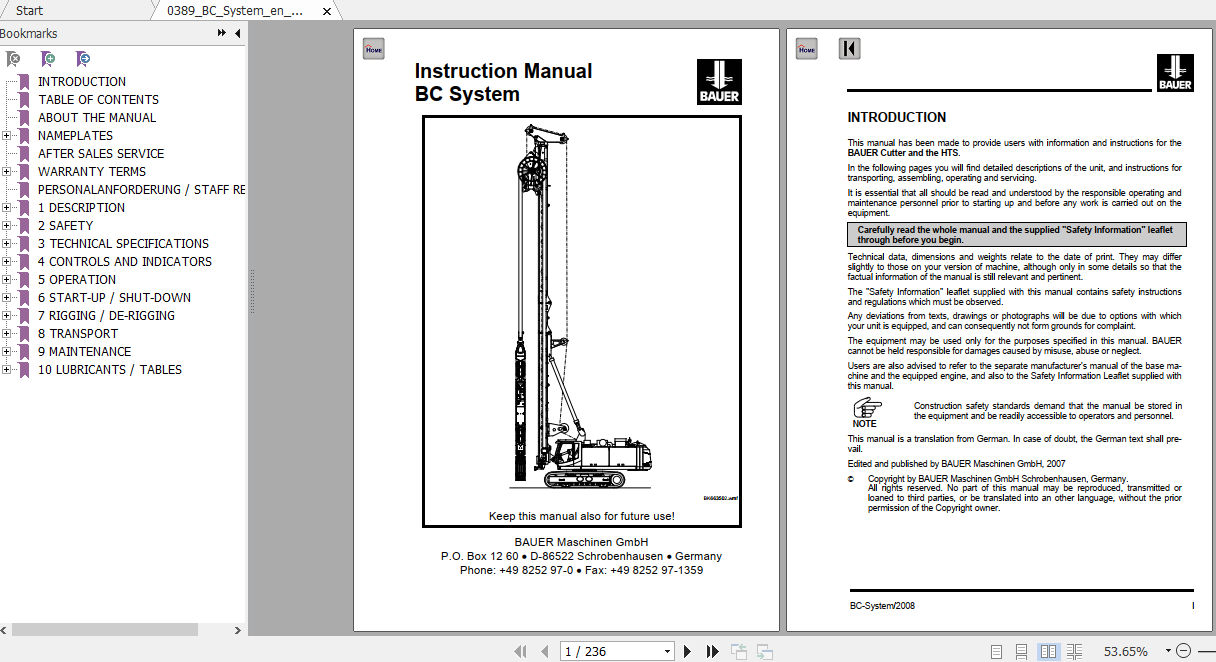
Task: Toggle two-page facing view
Action: coord(1048,651)
